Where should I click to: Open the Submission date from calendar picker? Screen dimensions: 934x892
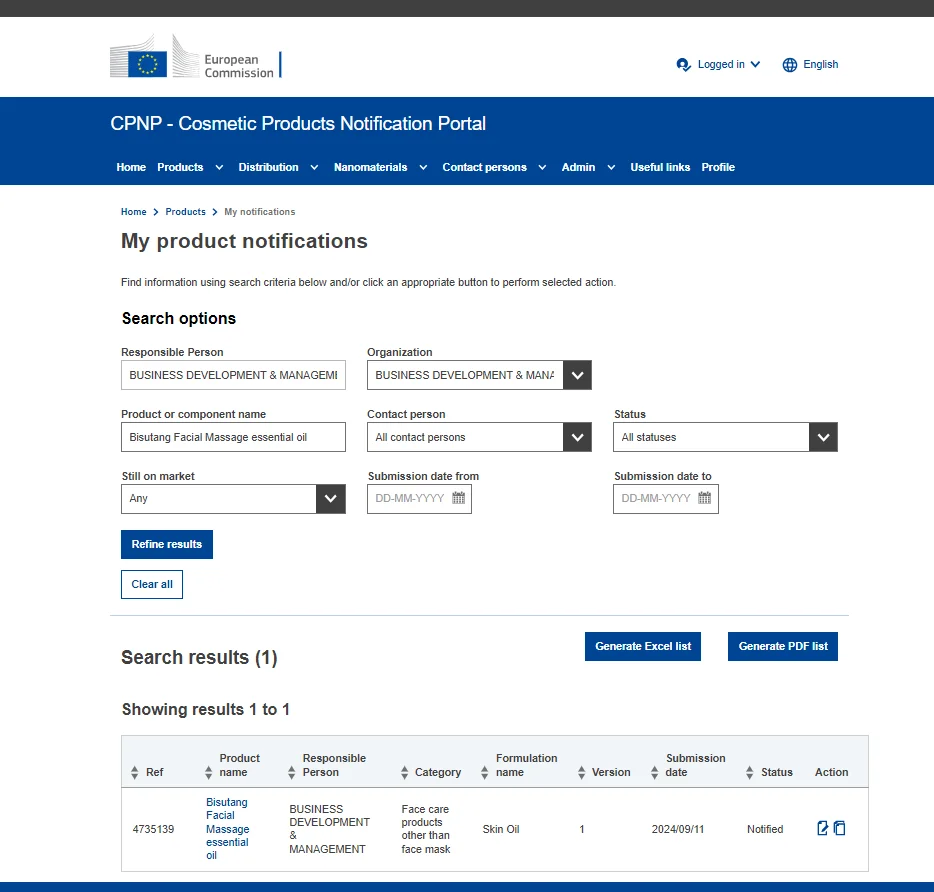459,498
